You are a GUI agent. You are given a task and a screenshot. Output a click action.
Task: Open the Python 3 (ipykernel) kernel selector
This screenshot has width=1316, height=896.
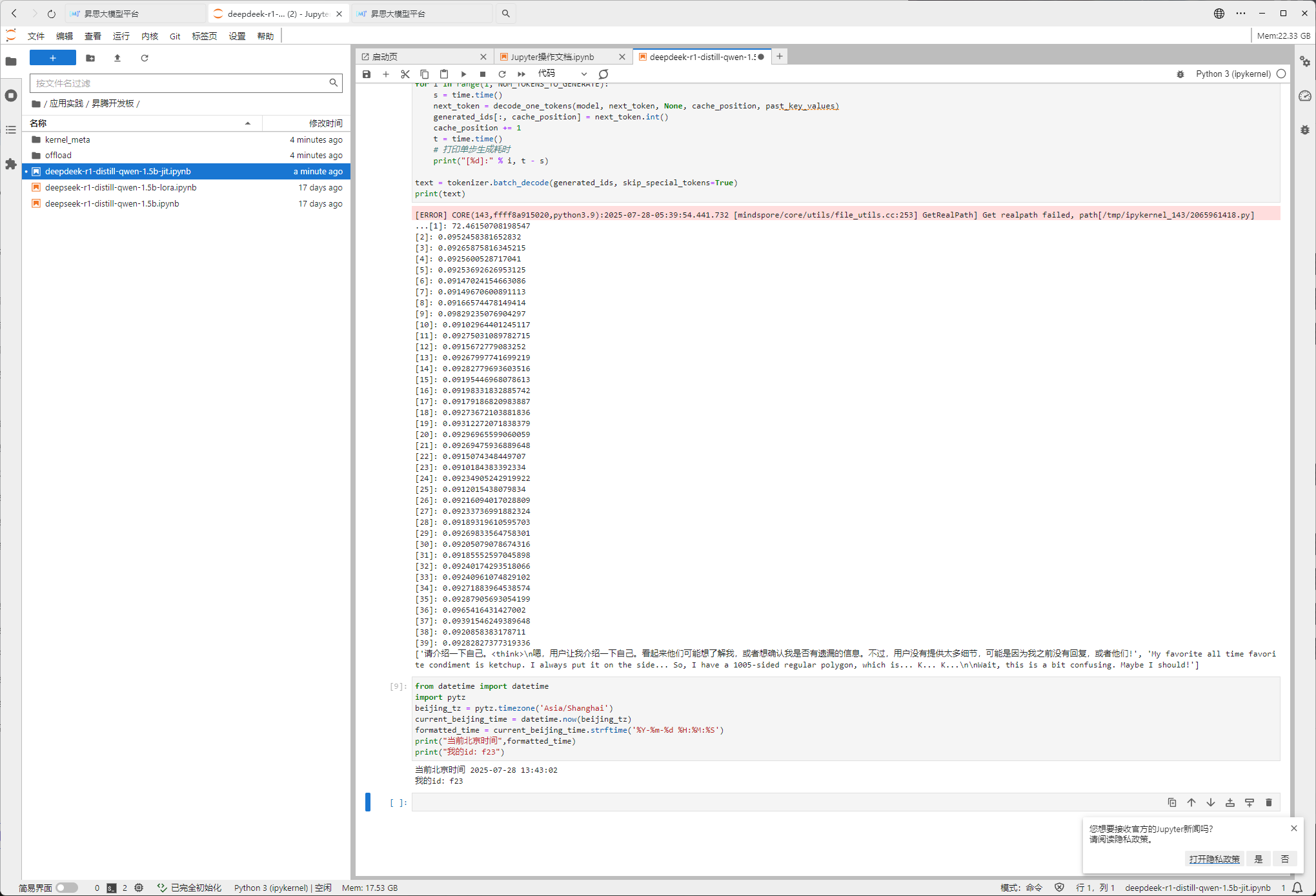tap(1233, 74)
